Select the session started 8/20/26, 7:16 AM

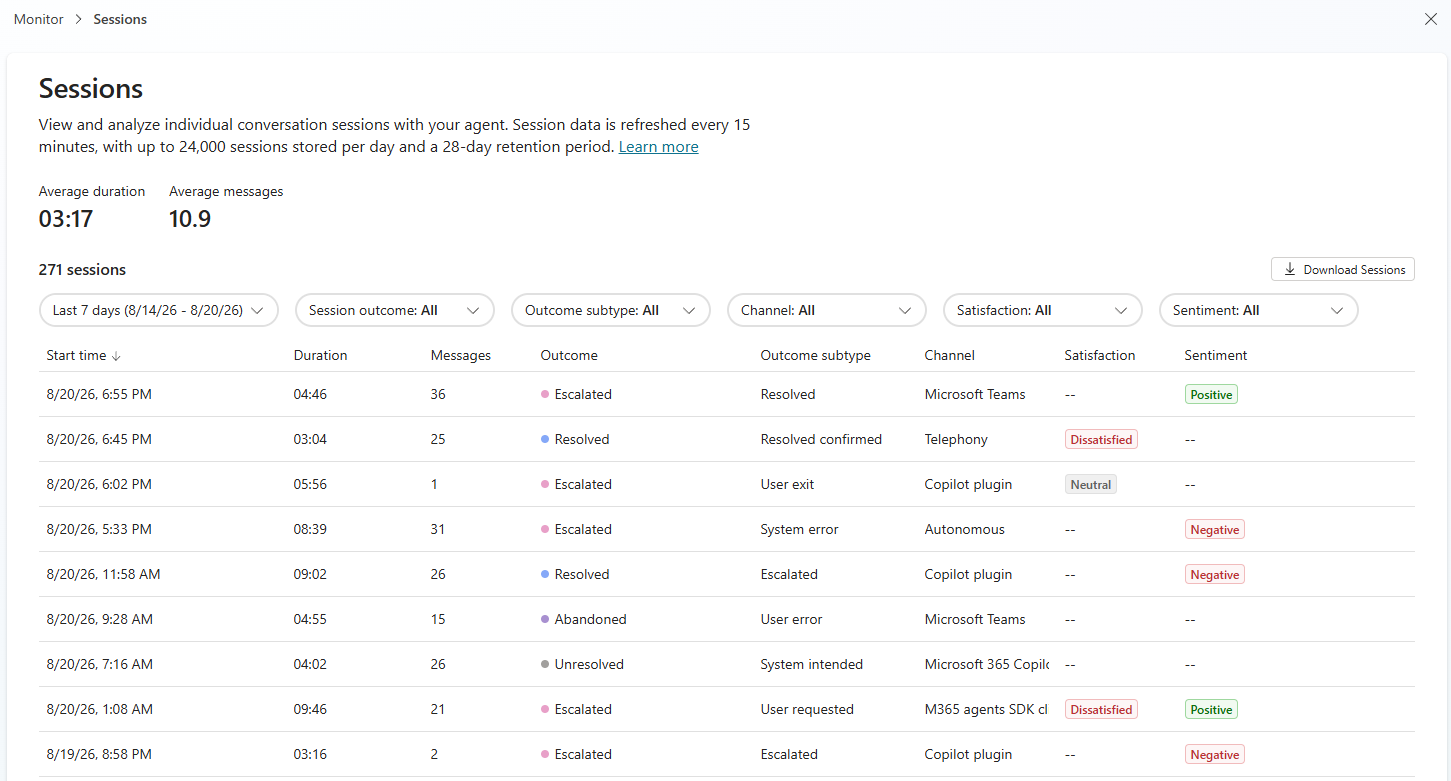tap(727, 664)
